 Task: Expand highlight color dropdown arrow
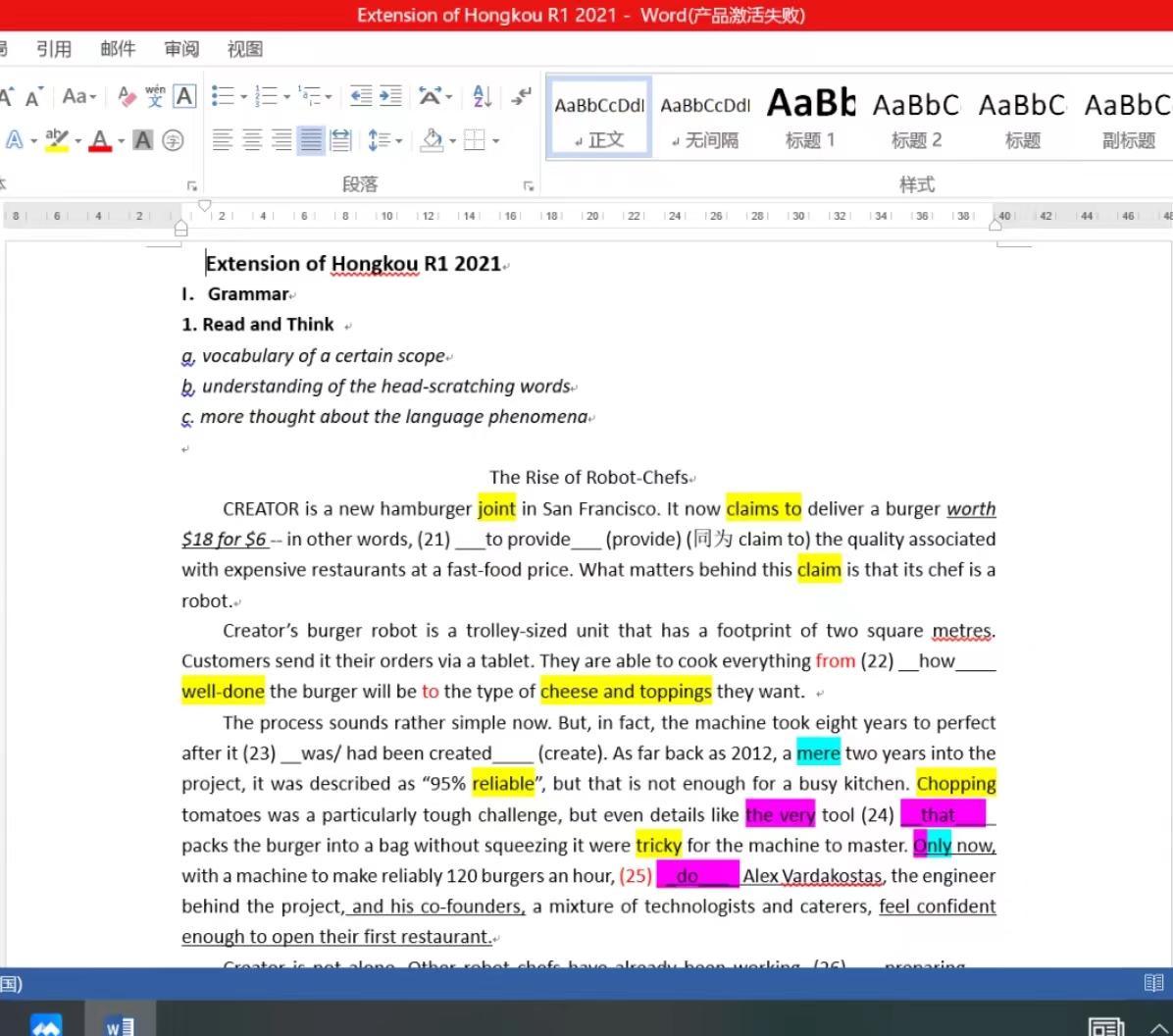(77, 140)
